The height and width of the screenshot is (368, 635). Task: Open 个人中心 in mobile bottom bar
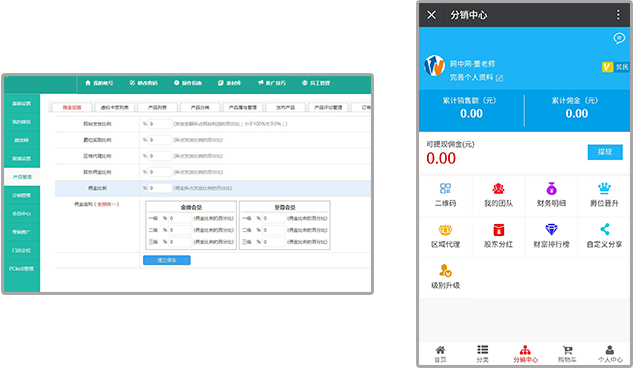tap(610, 354)
